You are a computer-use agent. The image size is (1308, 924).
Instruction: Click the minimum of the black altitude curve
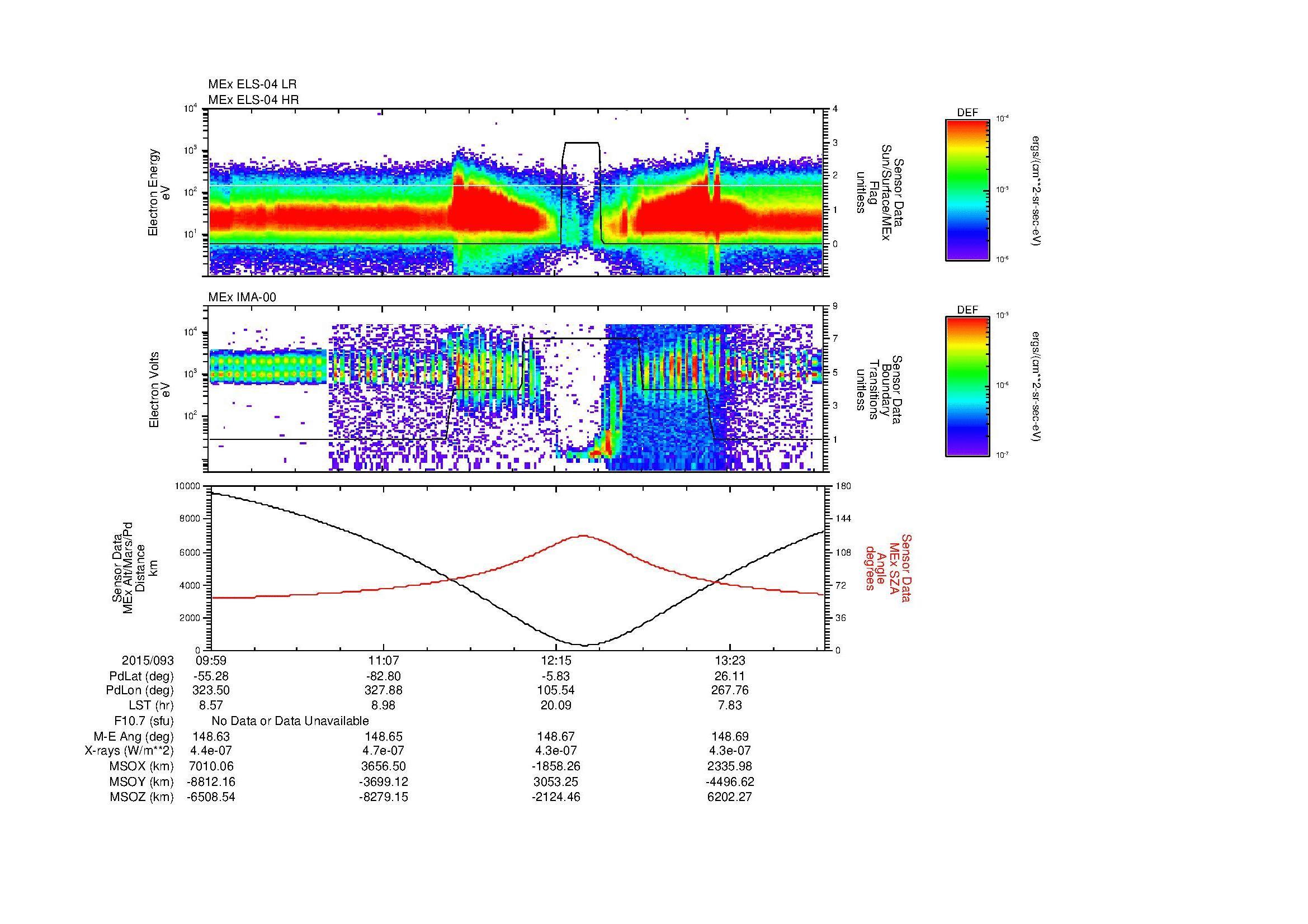585,645
